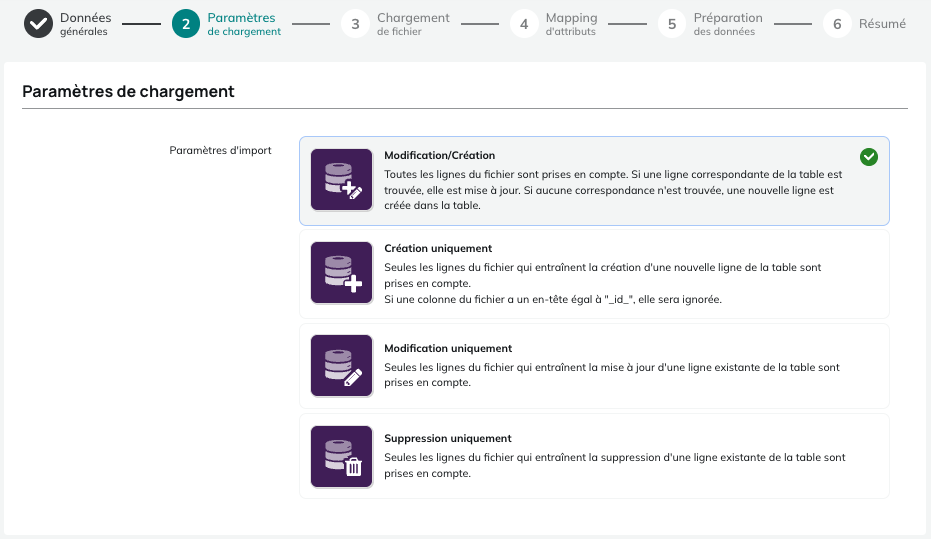This screenshot has width=931, height=539.
Task: Click the "Modification uniquement" title text
Action: 448,348
